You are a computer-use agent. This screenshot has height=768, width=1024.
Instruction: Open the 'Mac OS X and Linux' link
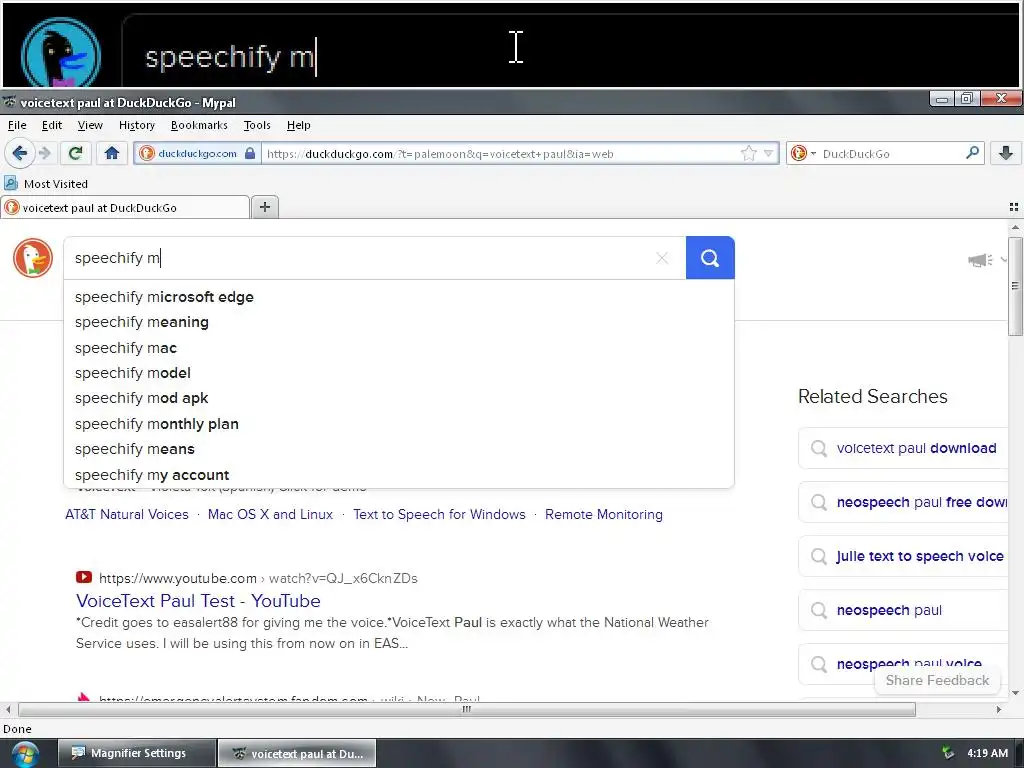(270, 515)
